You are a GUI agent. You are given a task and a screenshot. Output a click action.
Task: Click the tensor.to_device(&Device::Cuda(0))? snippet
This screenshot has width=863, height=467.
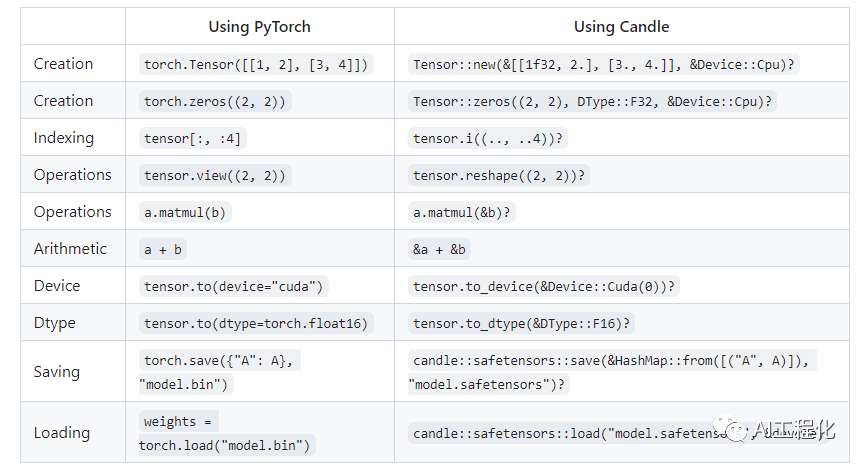pyautogui.click(x=545, y=287)
